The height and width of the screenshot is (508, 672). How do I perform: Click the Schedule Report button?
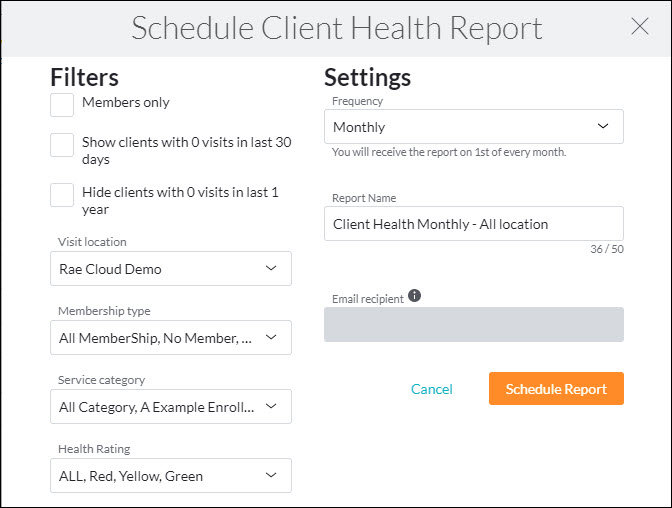[x=556, y=388]
